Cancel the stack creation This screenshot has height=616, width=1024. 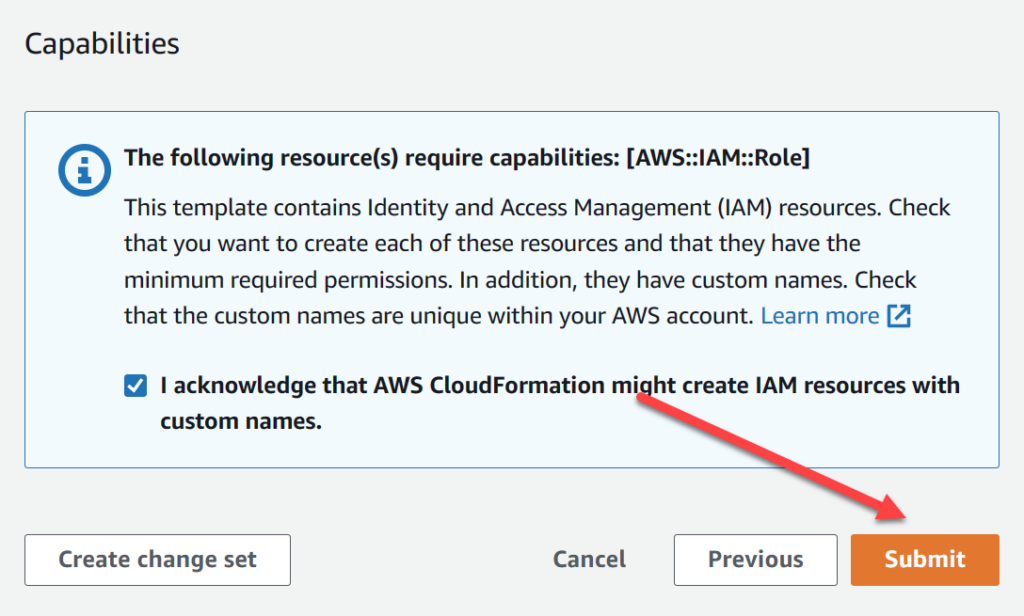589,560
